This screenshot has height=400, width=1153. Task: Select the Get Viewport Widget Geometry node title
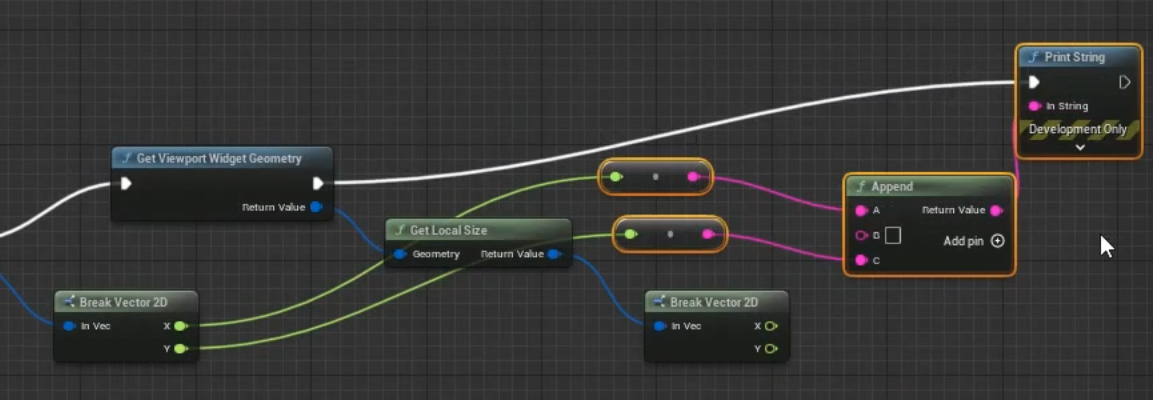pyautogui.click(x=219, y=158)
